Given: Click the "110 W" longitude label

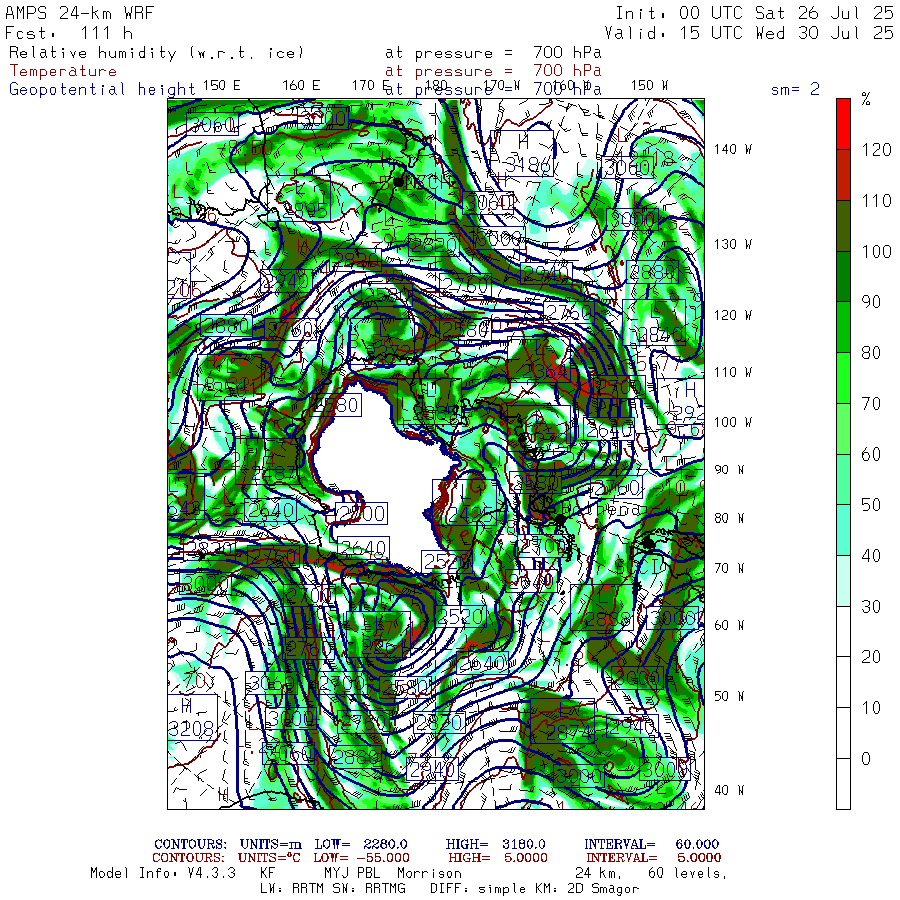Looking at the screenshot, I should tap(733, 372).
